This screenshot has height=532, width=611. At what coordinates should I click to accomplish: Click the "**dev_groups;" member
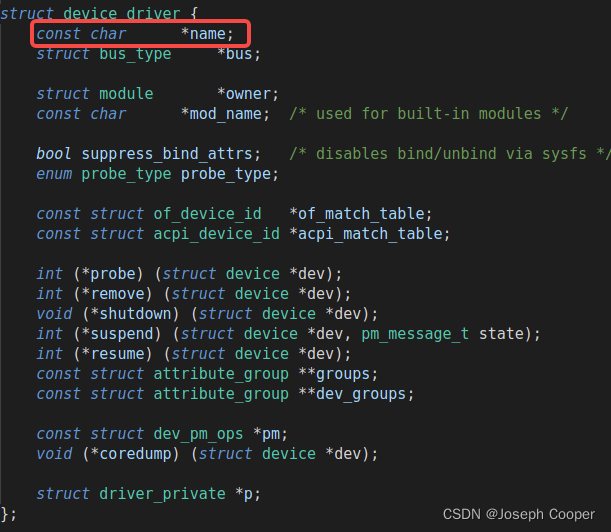point(356,394)
